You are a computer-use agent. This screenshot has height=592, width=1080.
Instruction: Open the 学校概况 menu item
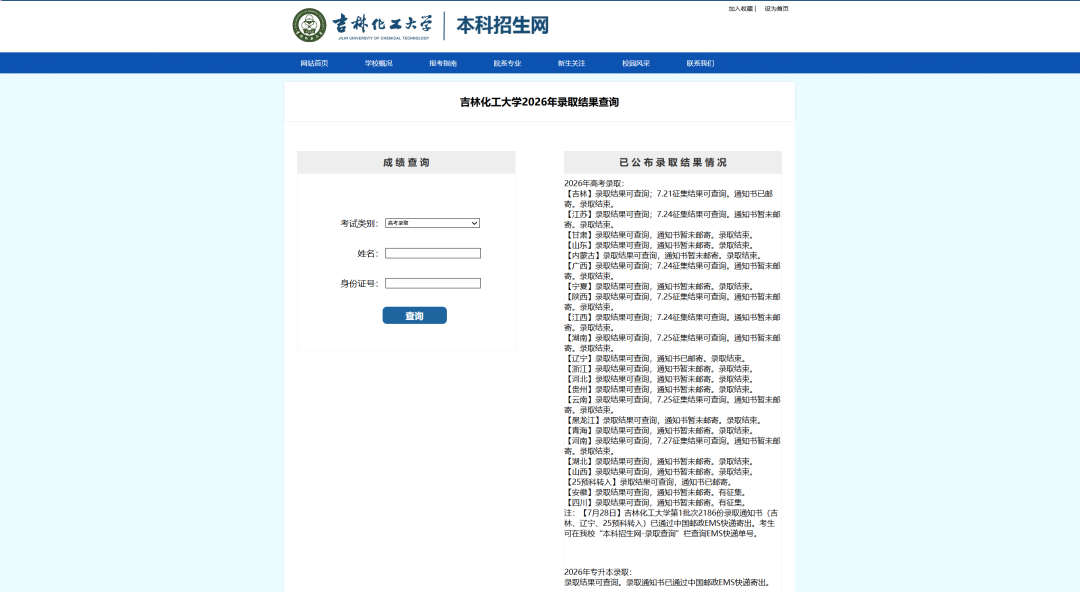(379, 63)
